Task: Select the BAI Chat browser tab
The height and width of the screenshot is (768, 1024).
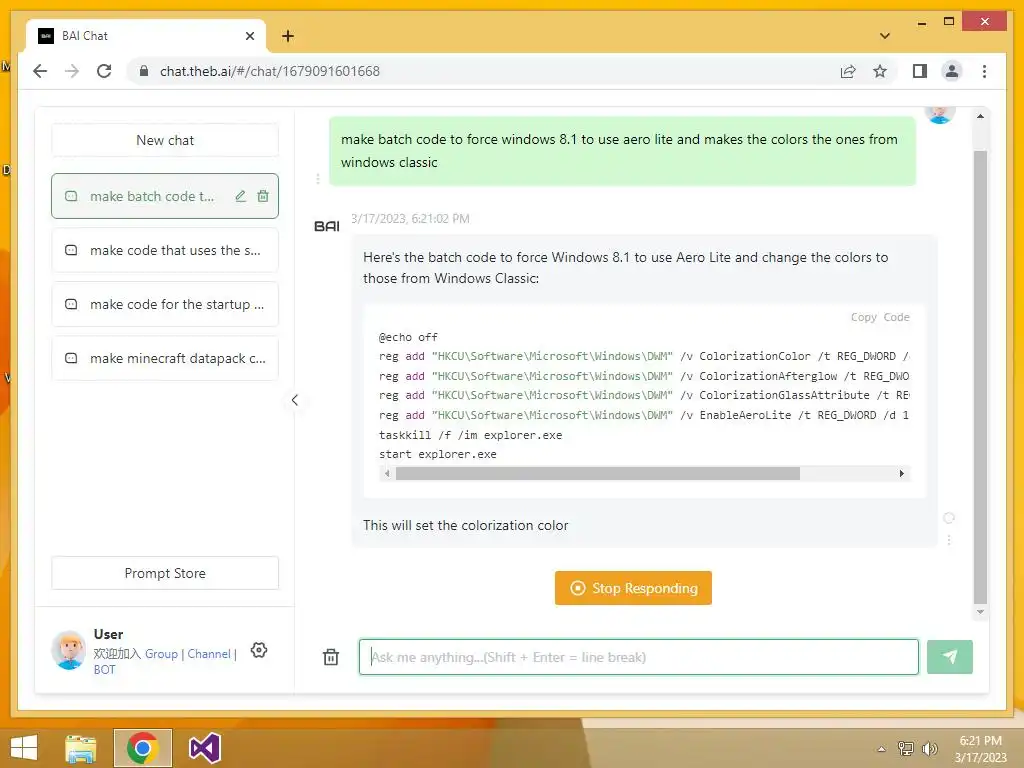Action: [146, 36]
